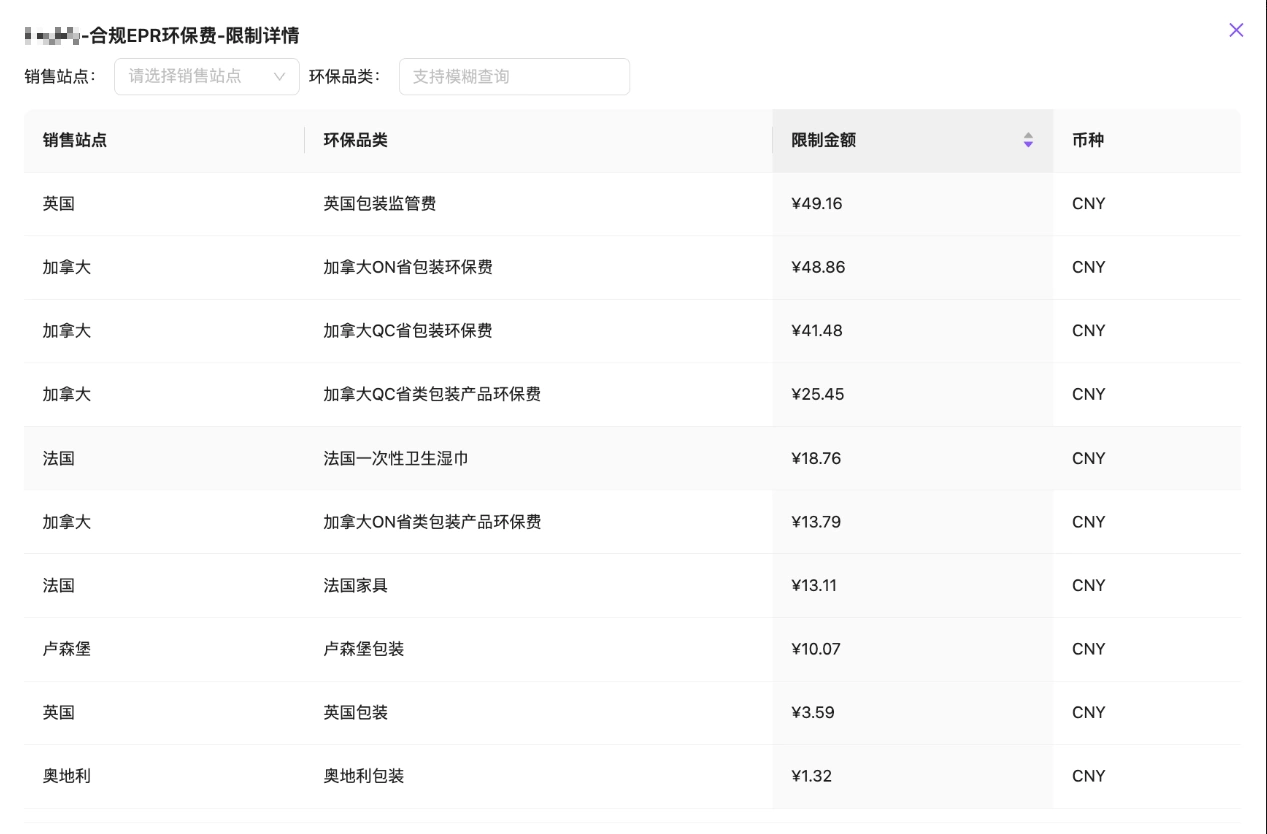Click 卢森堡 in the 销售站点 column
The width and height of the screenshot is (1267, 834).
(67, 649)
